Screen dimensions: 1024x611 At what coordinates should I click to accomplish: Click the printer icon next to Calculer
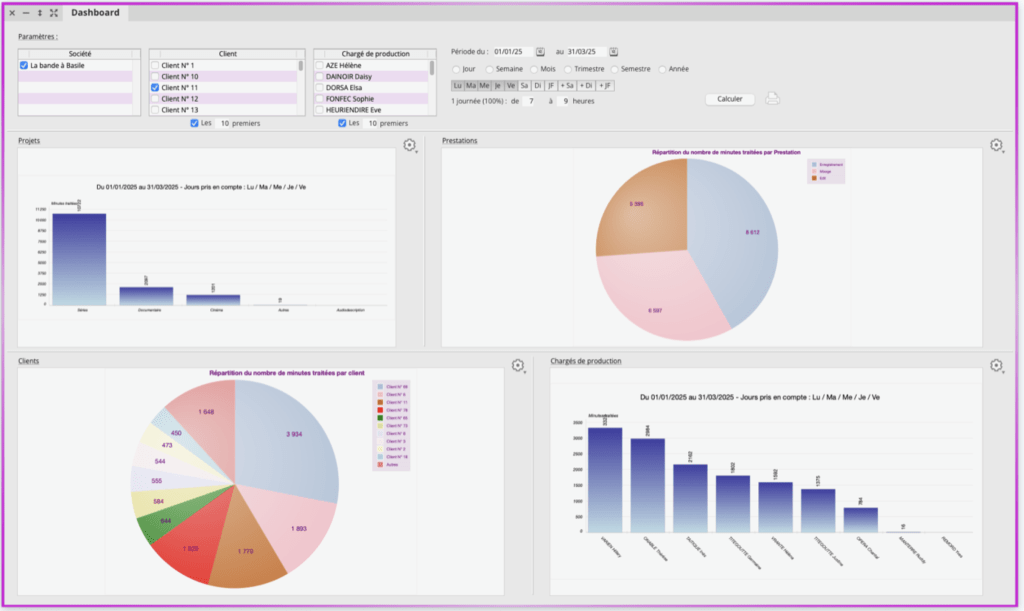772,99
